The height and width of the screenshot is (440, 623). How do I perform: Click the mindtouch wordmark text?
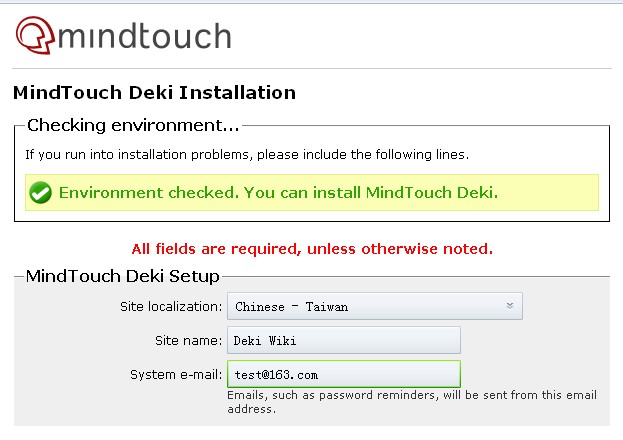pyautogui.click(x=145, y=36)
